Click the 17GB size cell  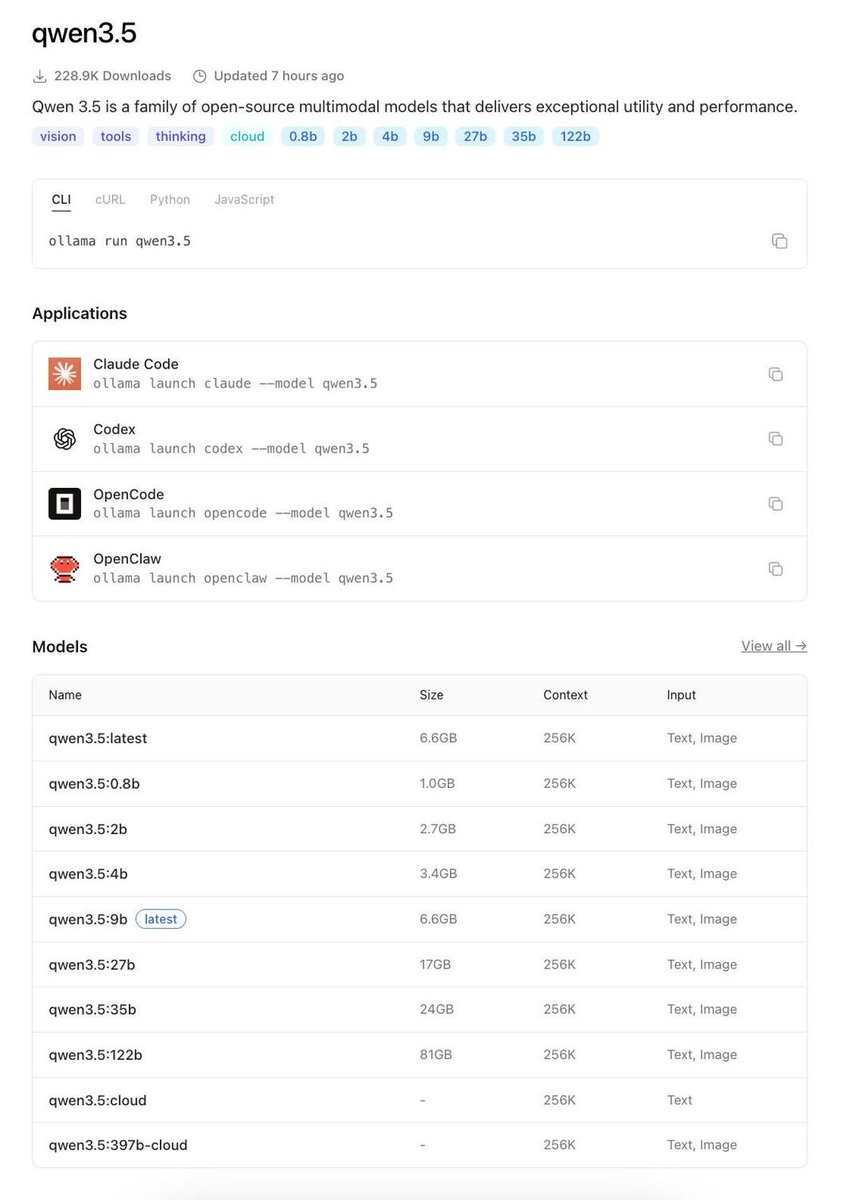pos(435,965)
